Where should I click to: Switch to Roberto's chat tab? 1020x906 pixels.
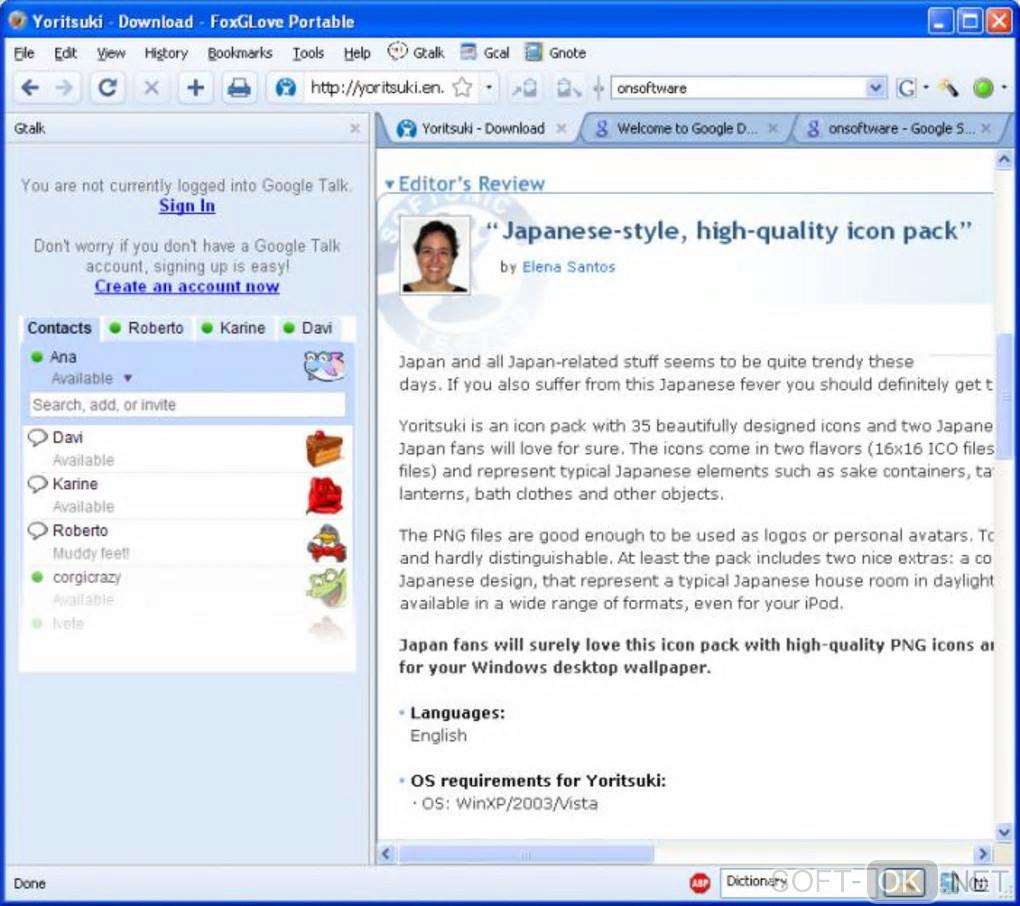coord(148,328)
